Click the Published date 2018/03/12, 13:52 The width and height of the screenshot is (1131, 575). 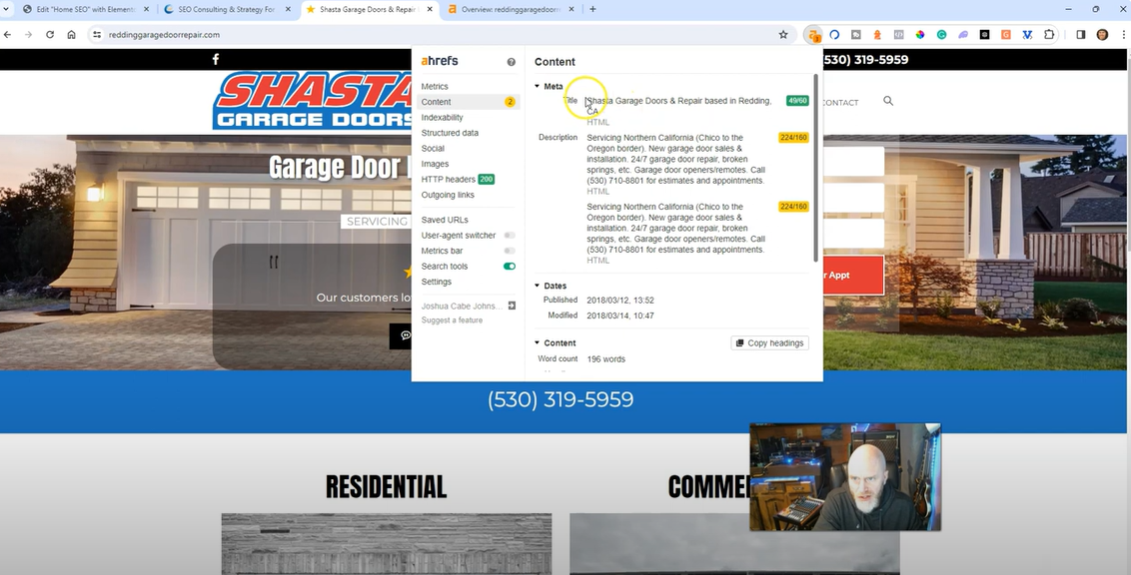[620, 300]
